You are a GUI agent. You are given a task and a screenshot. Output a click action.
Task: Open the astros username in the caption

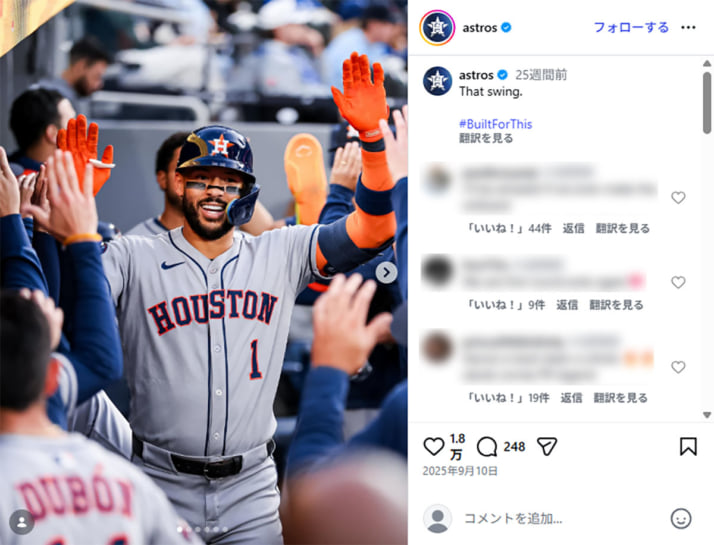point(476,75)
